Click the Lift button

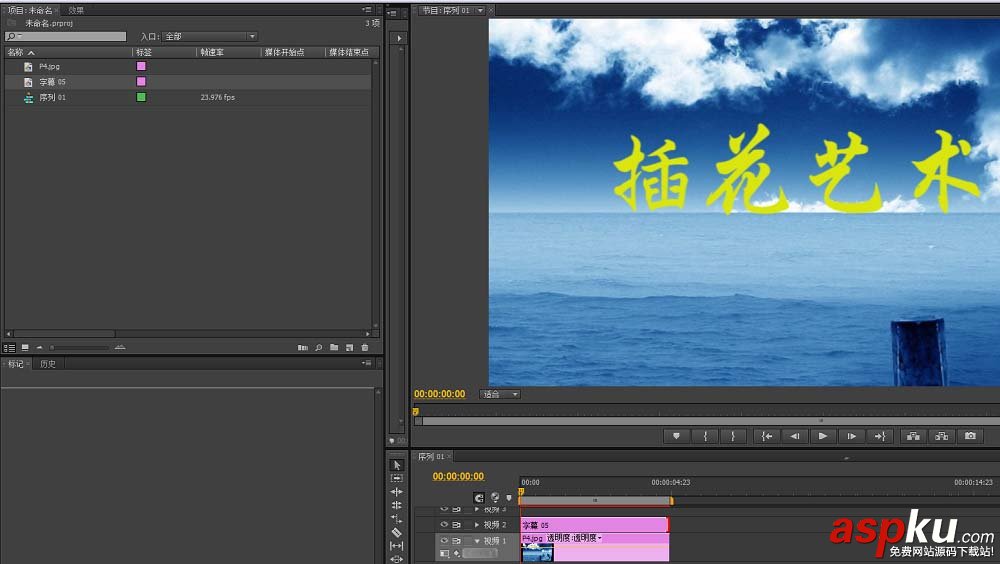tap(913, 436)
